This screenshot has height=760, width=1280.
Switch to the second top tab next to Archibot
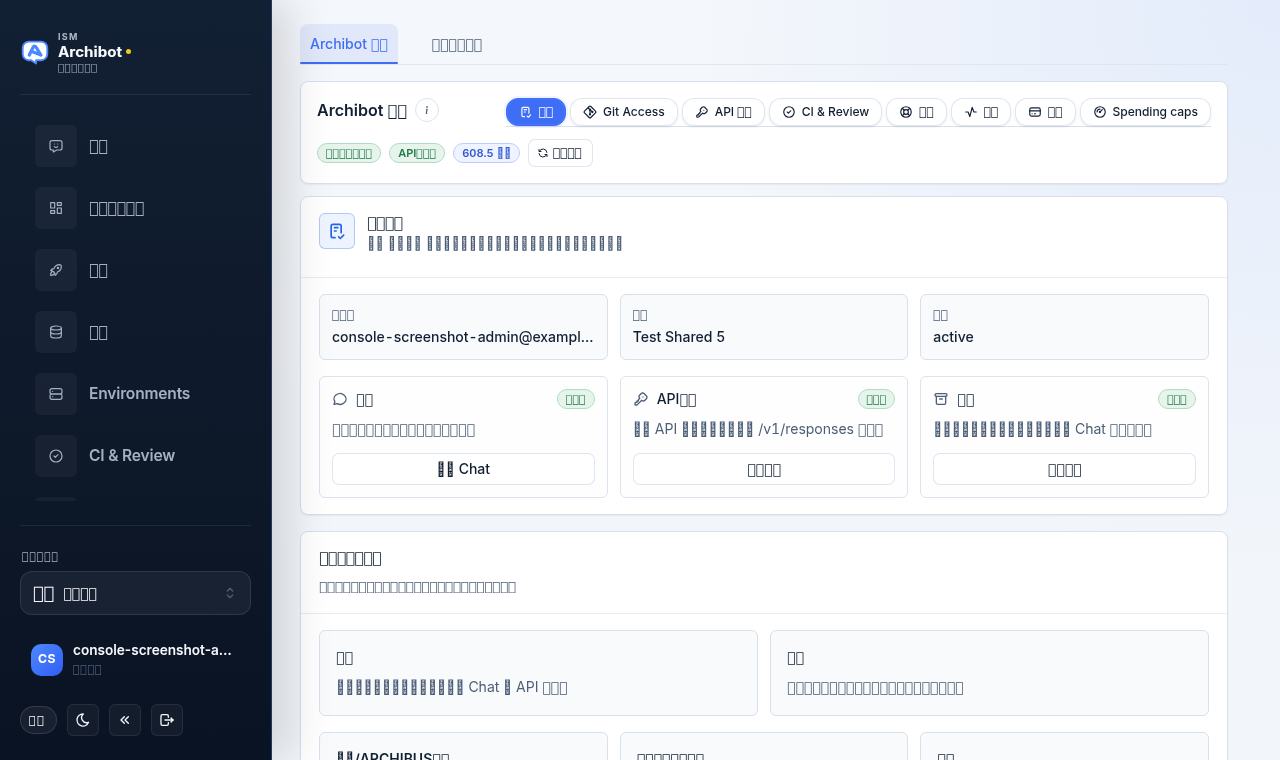point(457,44)
